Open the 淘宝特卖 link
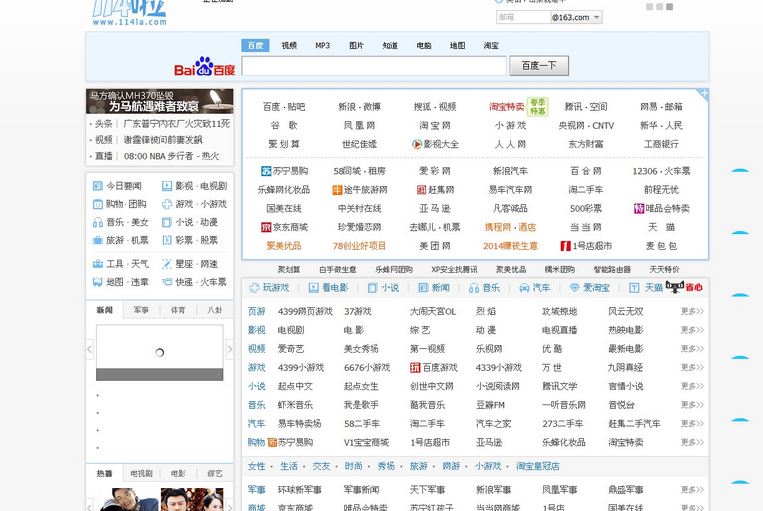Screen dimensions: 763x511 [x=507, y=107]
